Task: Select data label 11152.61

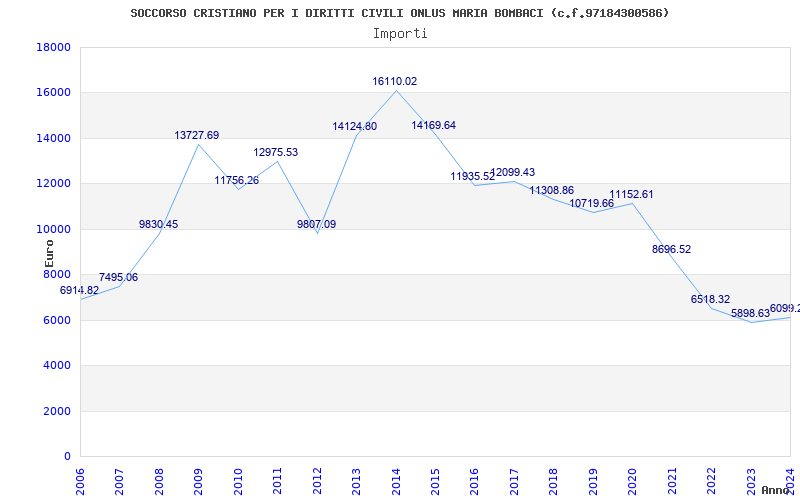Action: 631,195
